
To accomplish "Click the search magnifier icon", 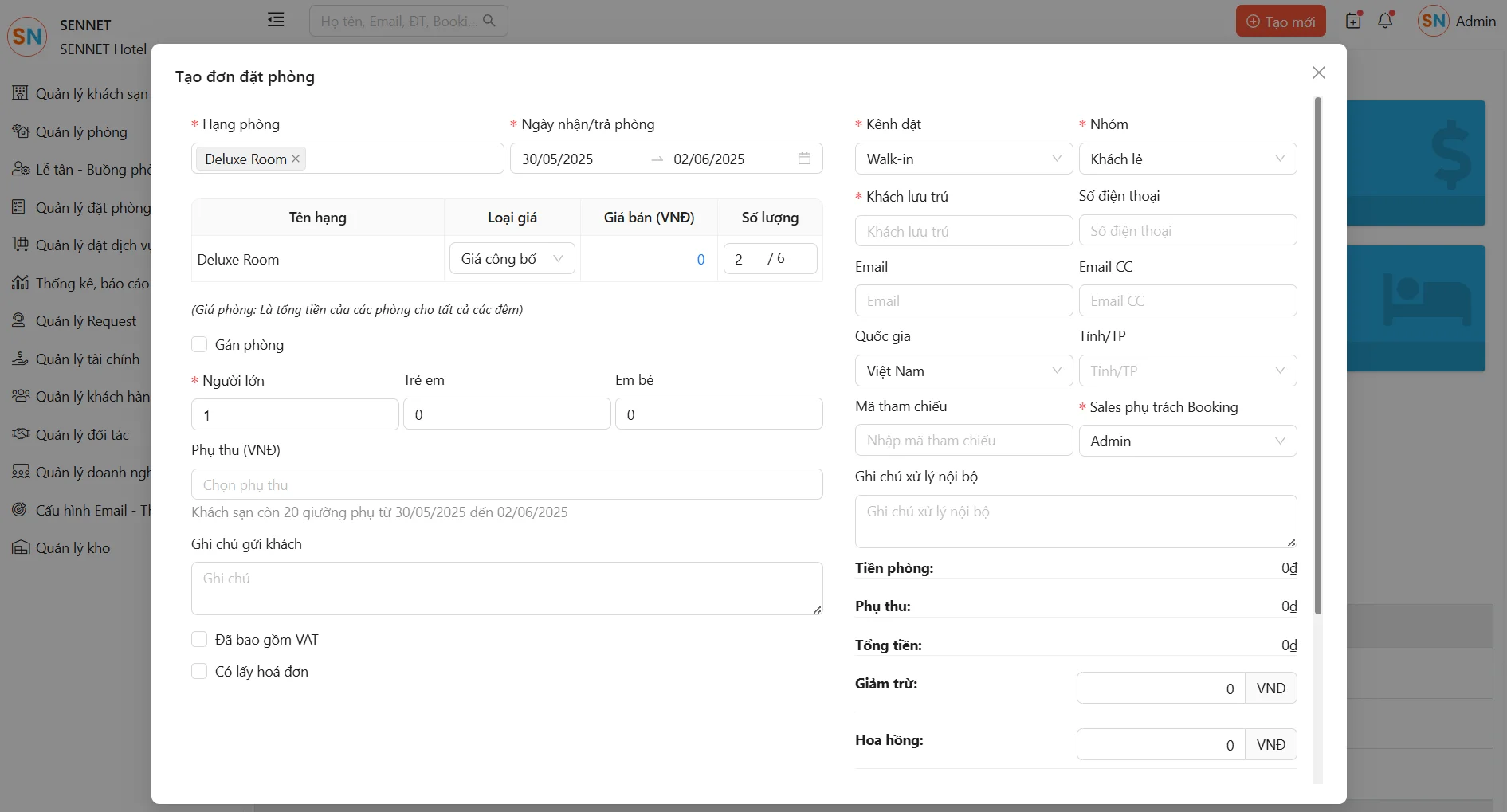I will point(489,21).
